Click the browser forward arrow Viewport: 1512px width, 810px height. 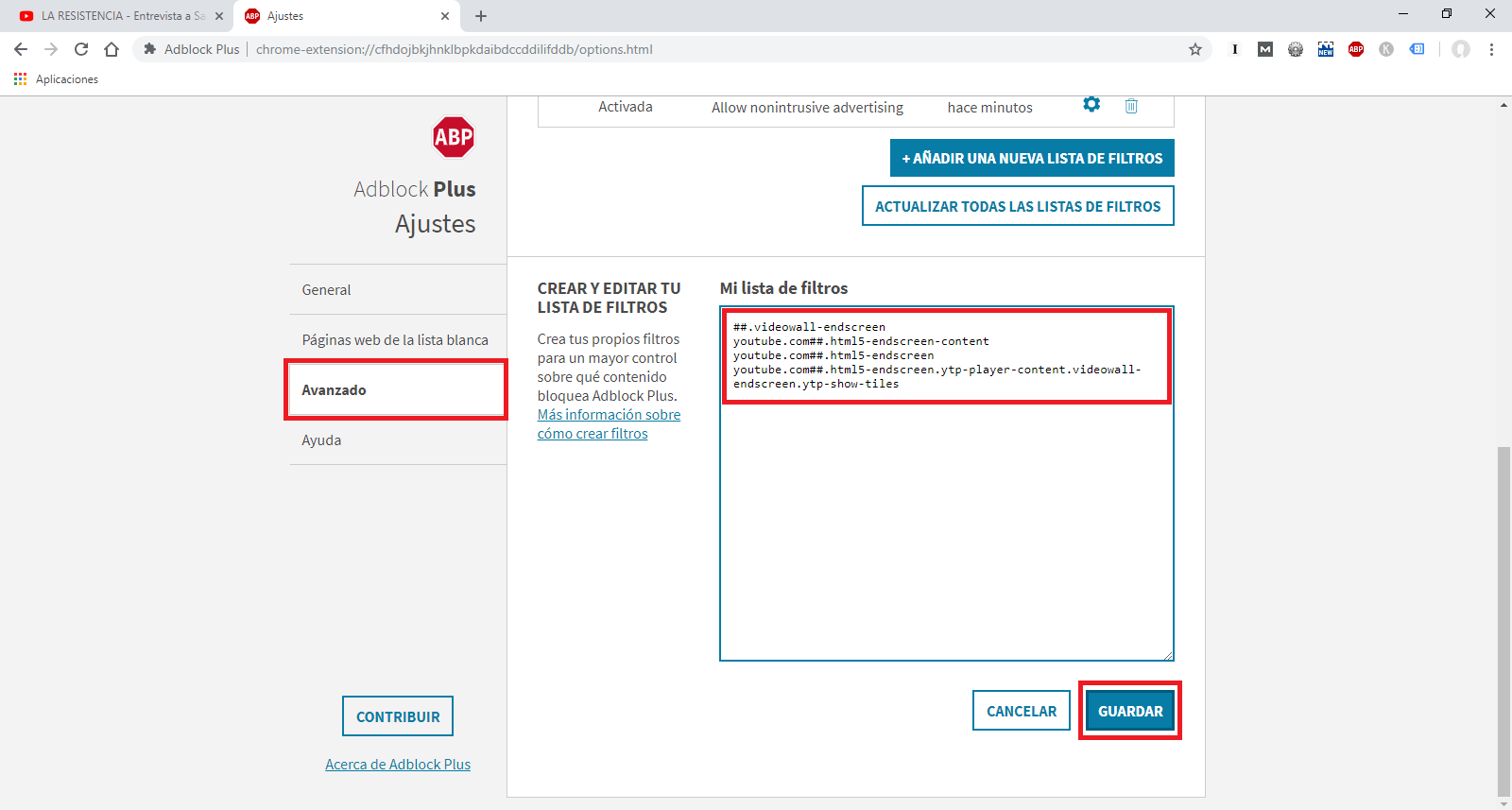click(x=51, y=49)
